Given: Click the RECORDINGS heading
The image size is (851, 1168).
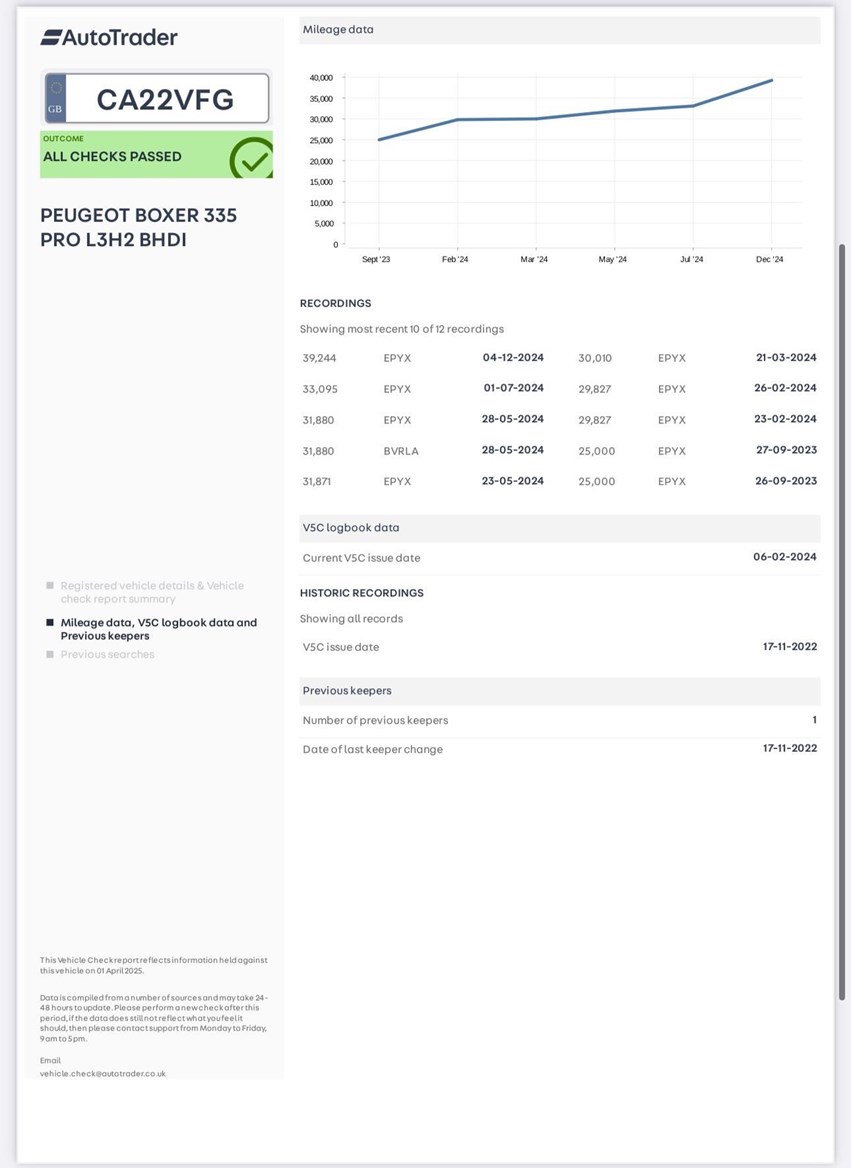Looking at the screenshot, I should (x=335, y=303).
